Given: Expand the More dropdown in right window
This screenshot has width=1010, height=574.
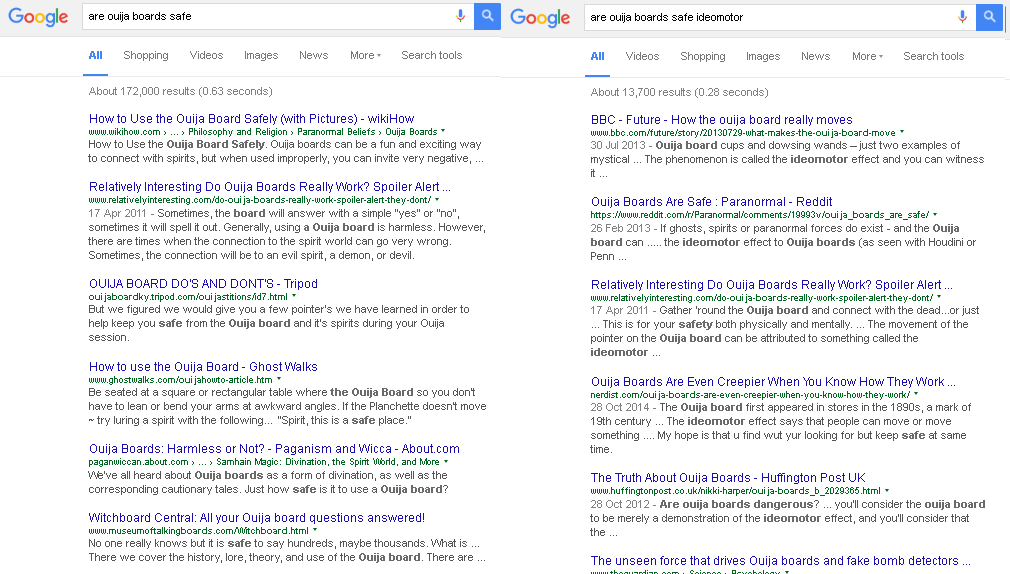Looking at the screenshot, I should [867, 56].
